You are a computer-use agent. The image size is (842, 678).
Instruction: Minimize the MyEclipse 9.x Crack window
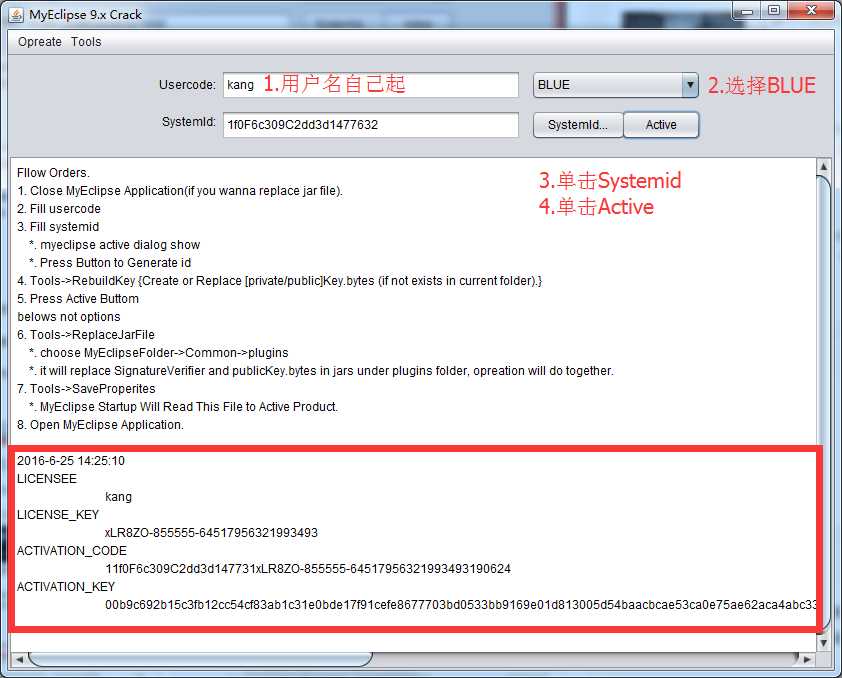coord(746,11)
